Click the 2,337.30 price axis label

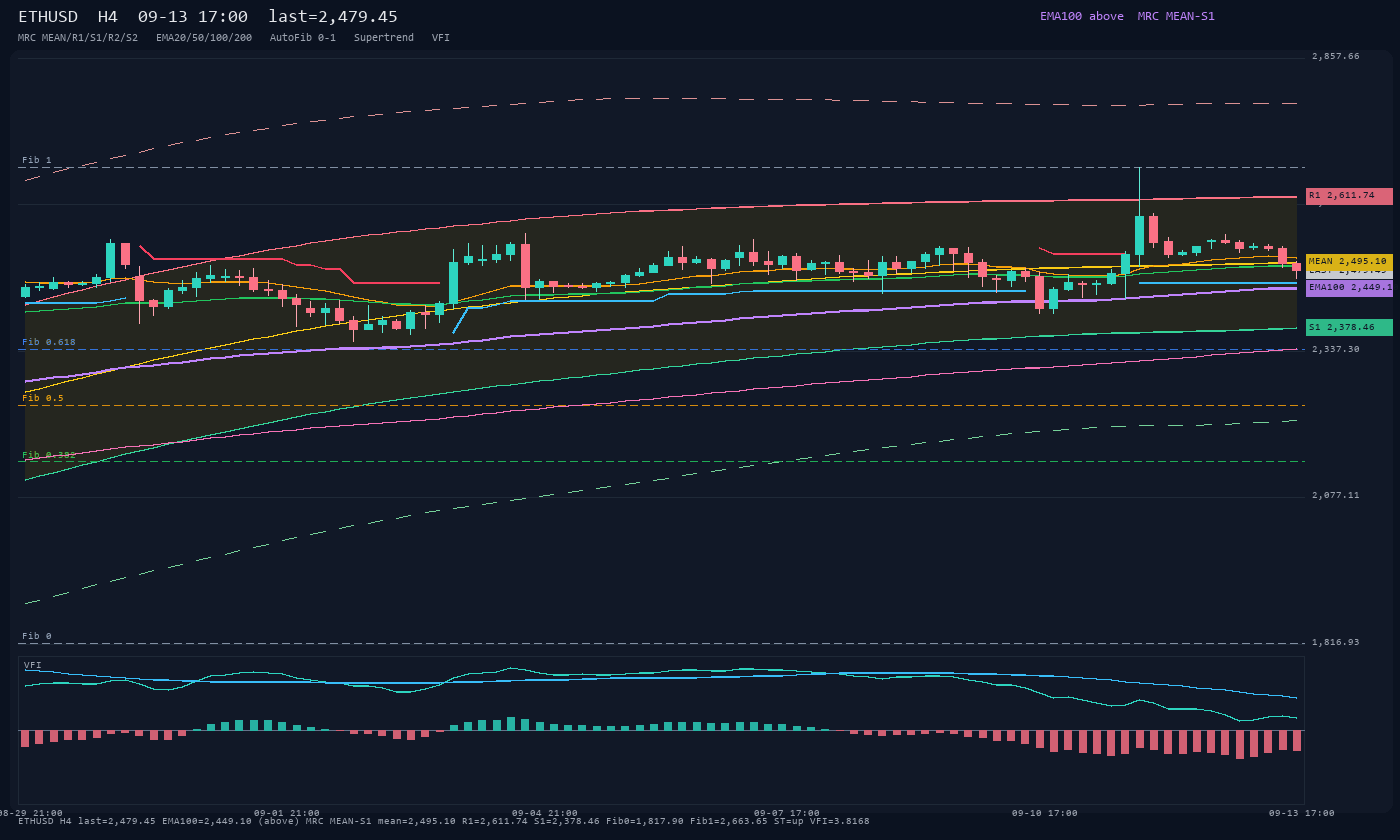(1336, 350)
